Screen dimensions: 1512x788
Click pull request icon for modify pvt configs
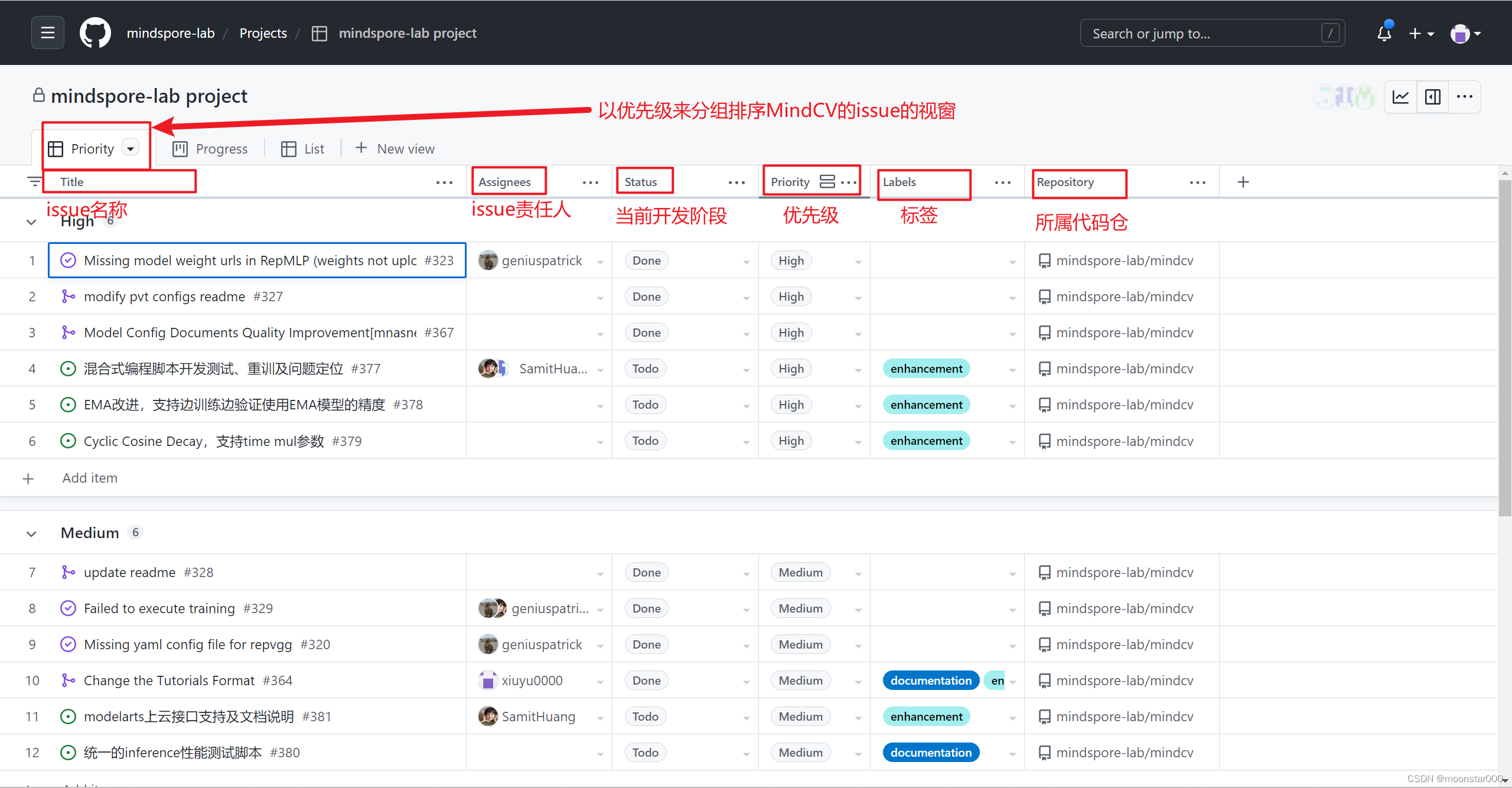coord(69,297)
